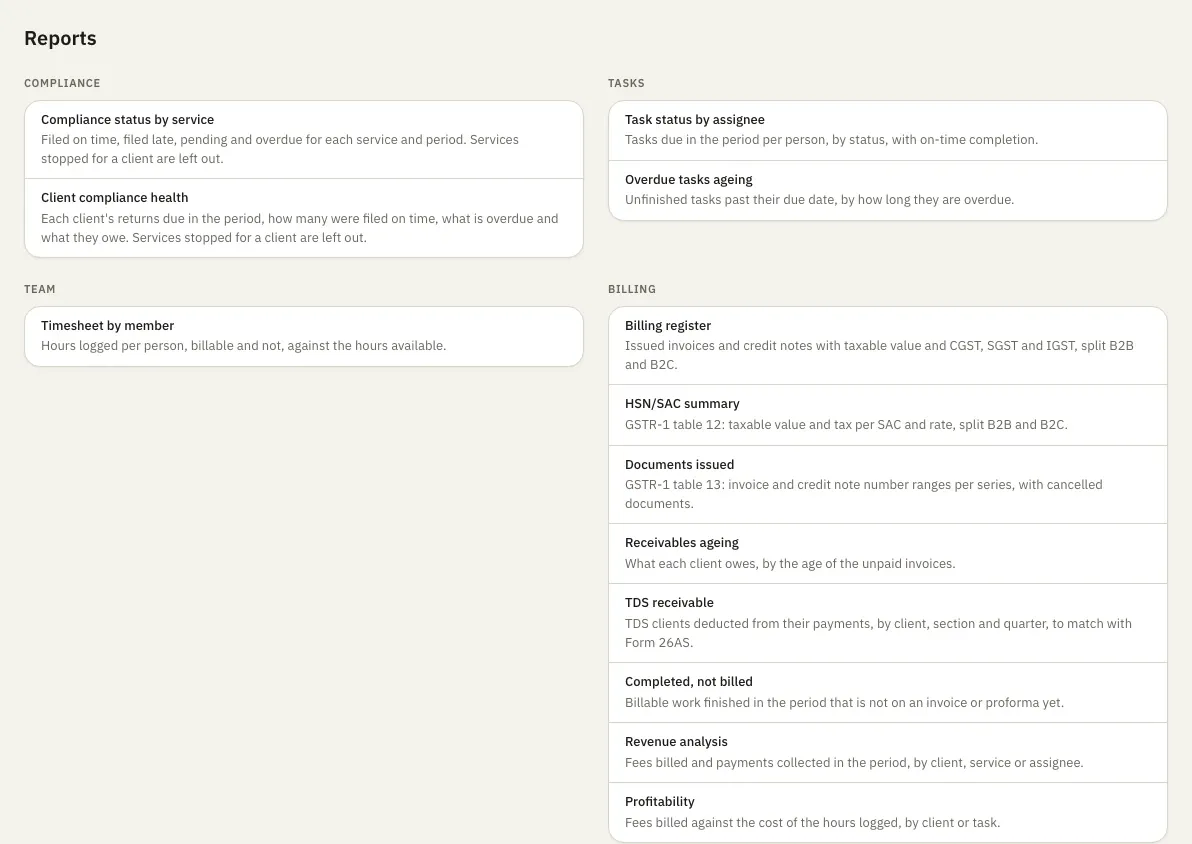Open Overdue tasks ageing report
Viewport: 1192px width, 844px height.
(x=887, y=190)
